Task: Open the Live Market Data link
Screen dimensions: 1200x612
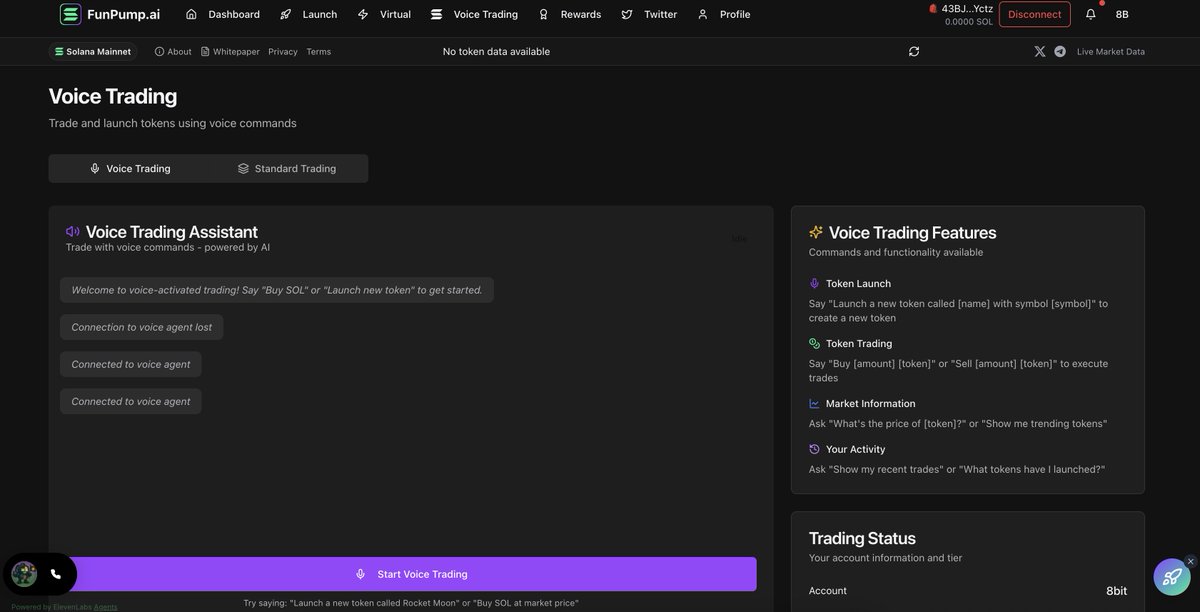Action: pos(1110,51)
